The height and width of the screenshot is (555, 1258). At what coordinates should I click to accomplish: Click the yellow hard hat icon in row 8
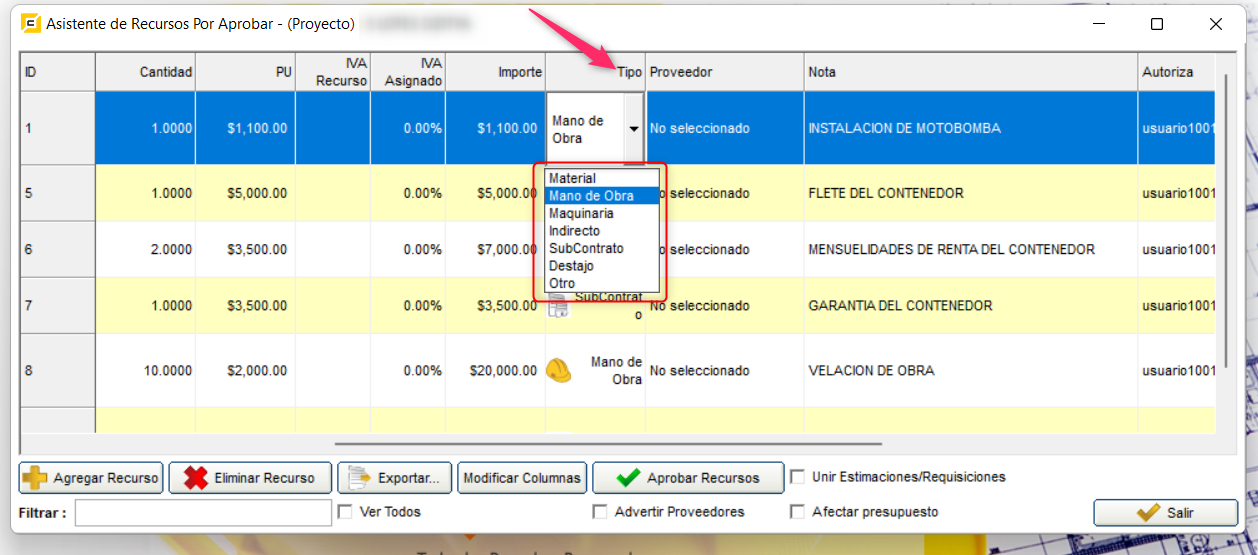(x=559, y=371)
